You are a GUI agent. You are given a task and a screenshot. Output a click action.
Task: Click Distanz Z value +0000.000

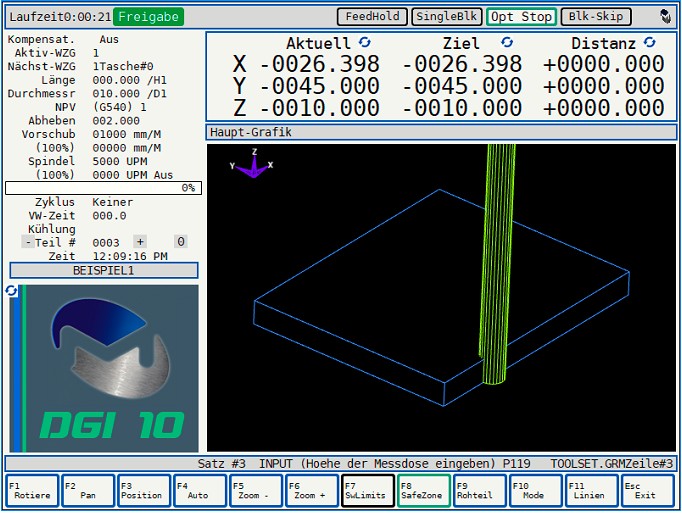click(x=603, y=107)
